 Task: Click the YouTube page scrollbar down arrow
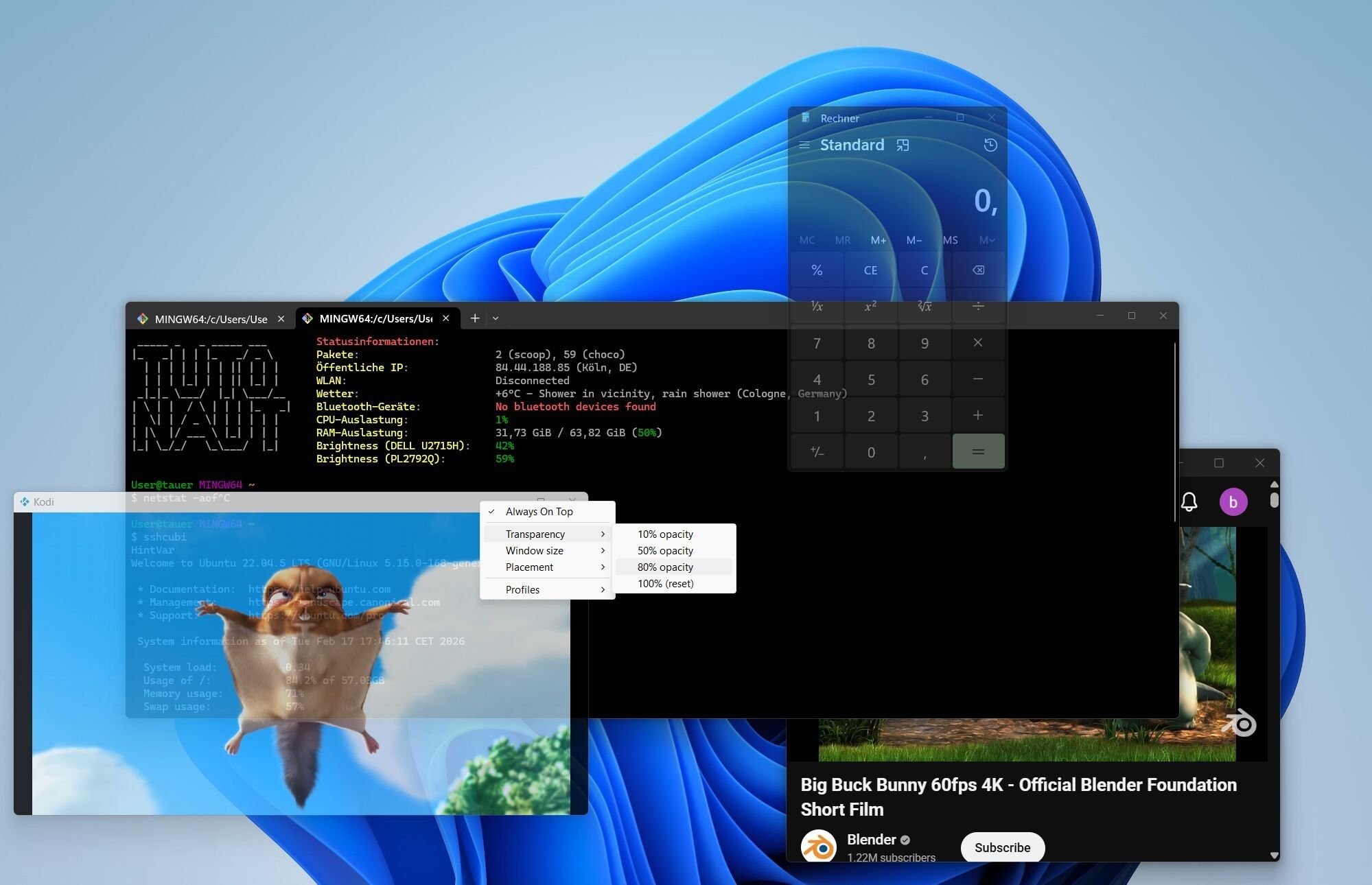1275,855
